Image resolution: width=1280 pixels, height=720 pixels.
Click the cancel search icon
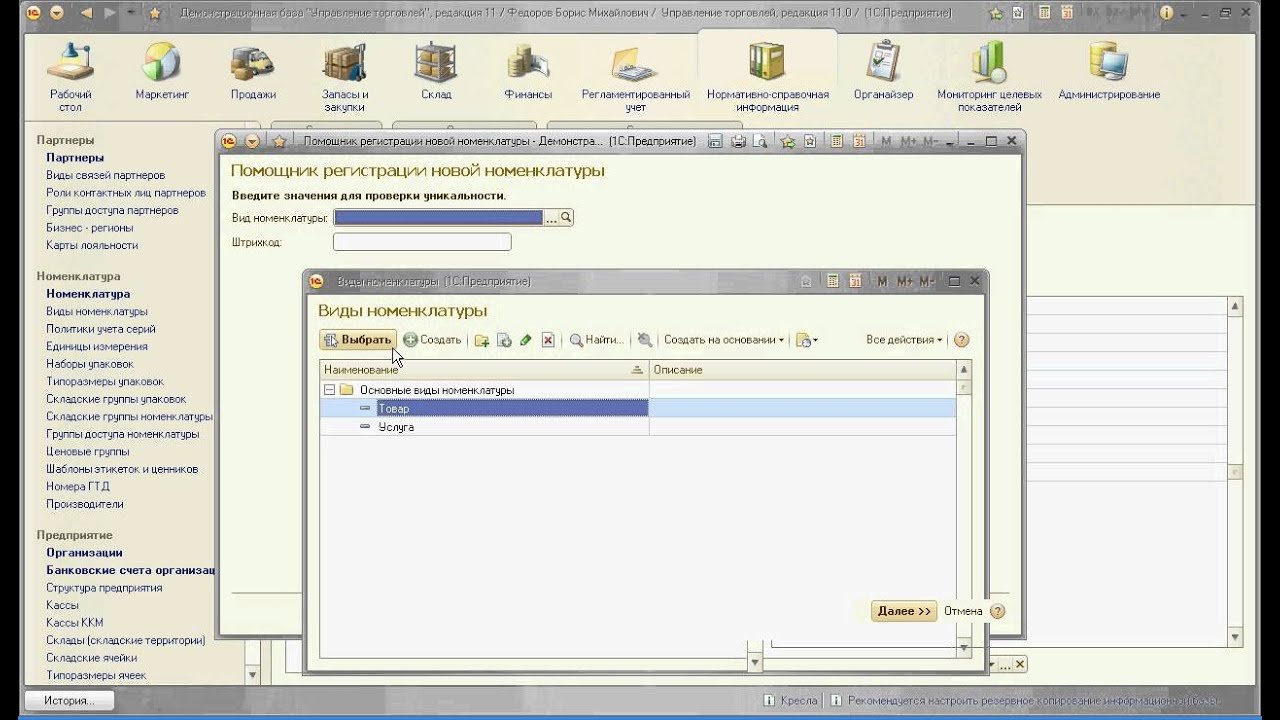pos(645,340)
